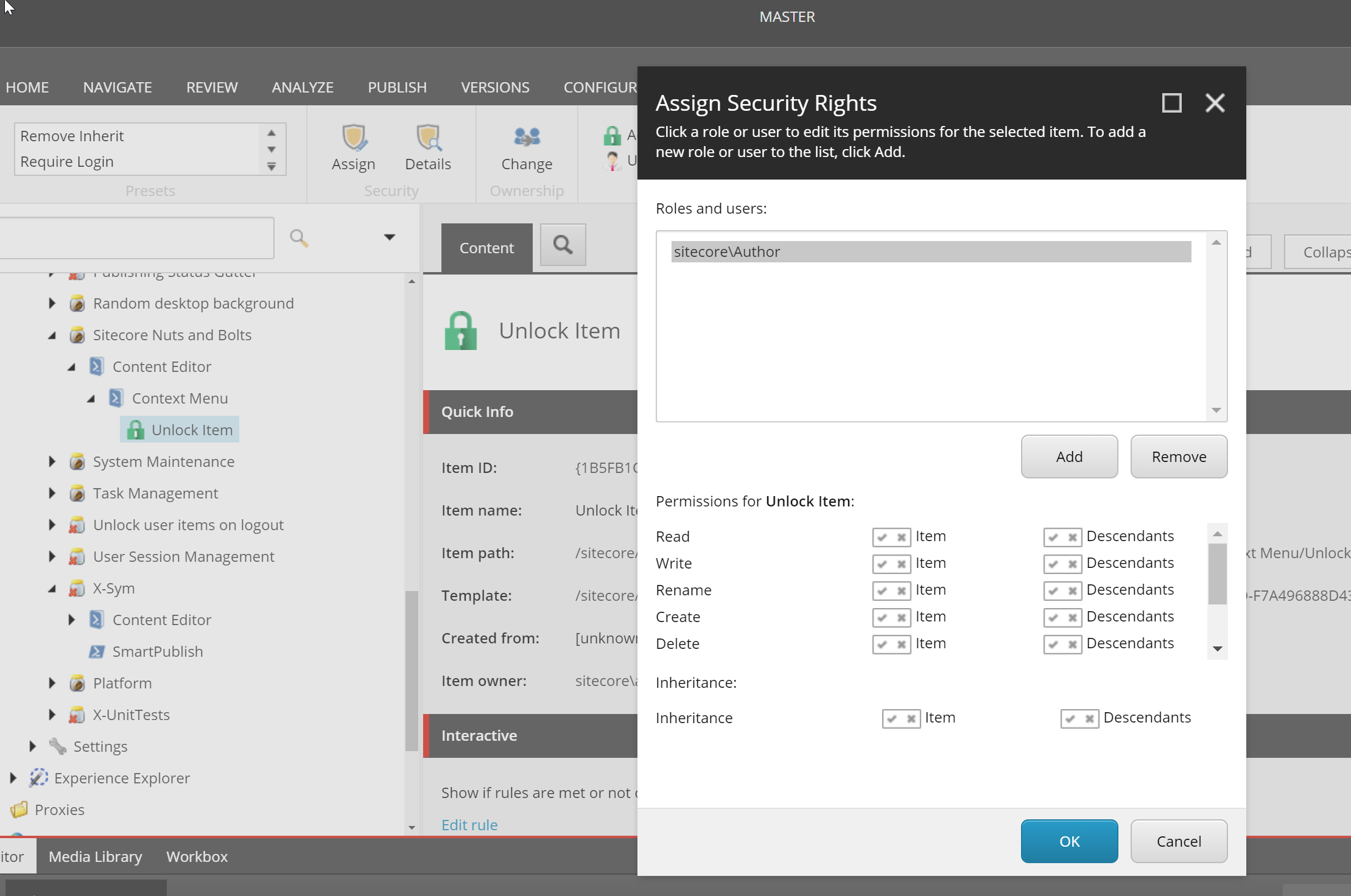Click the Assign security shield icon
The width and height of the screenshot is (1351, 896).
coord(354,137)
